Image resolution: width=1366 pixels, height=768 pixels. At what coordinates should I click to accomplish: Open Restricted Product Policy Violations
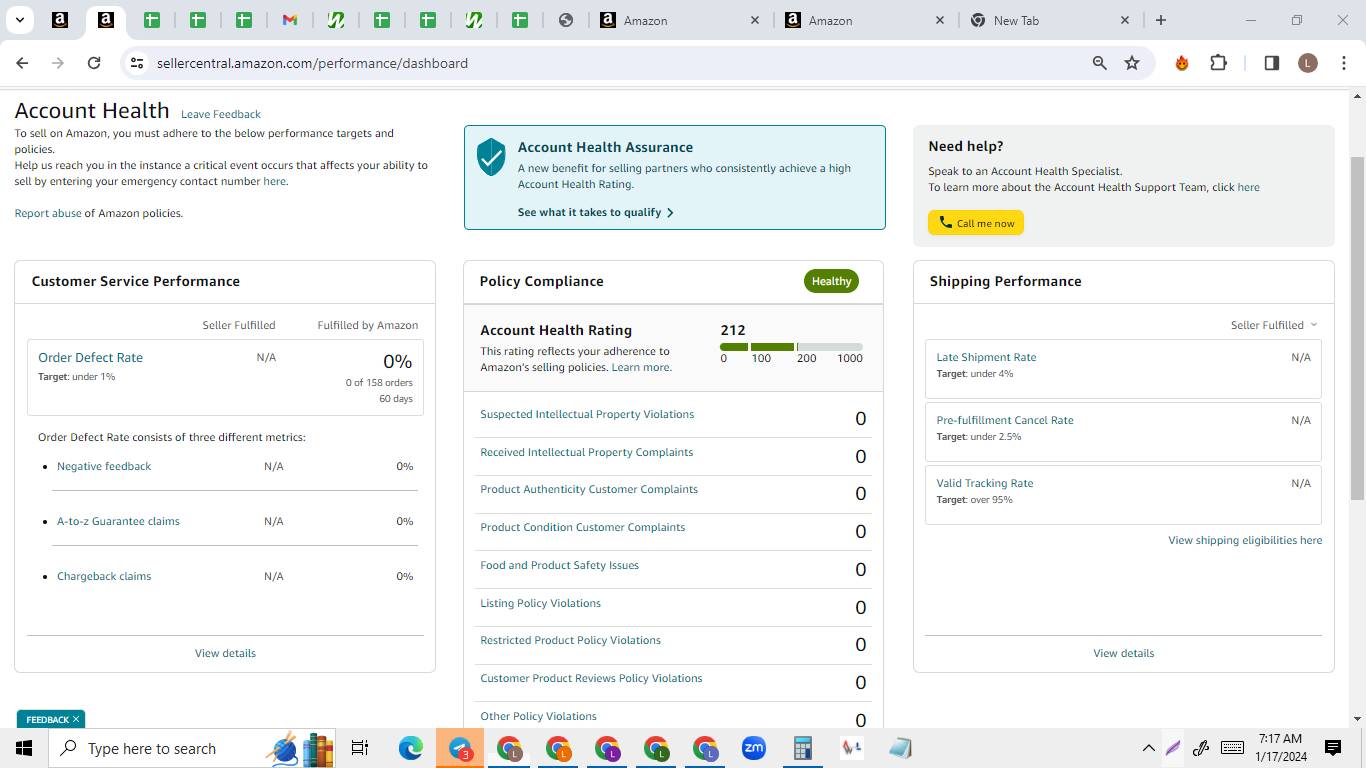(570, 640)
